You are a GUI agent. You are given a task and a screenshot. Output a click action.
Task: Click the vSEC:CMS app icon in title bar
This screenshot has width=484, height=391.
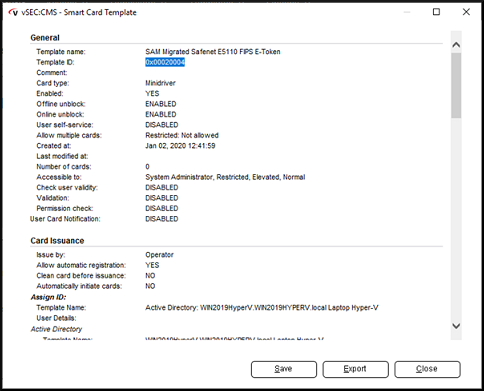point(13,13)
